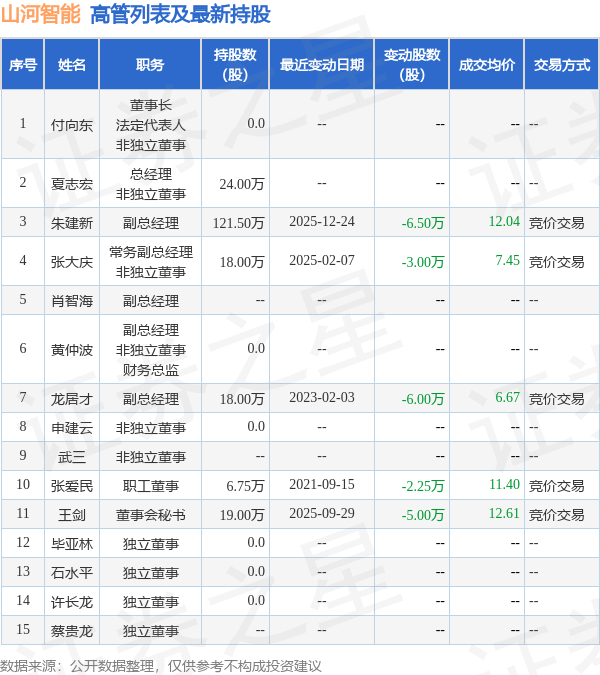Screen dimensions: 600x675
Task: Select the name 石水平
Action: point(72,573)
